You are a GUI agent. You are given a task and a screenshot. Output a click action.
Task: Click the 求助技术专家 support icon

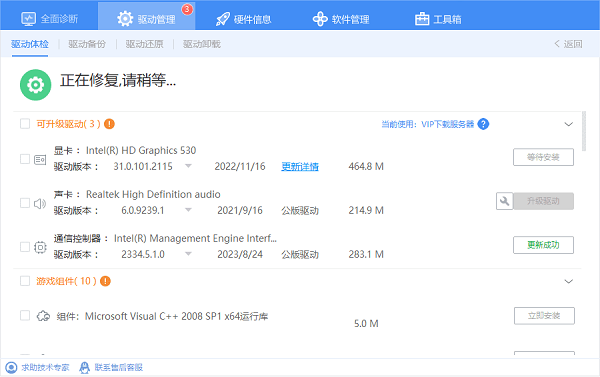pyautogui.click(x=11, y=367)
